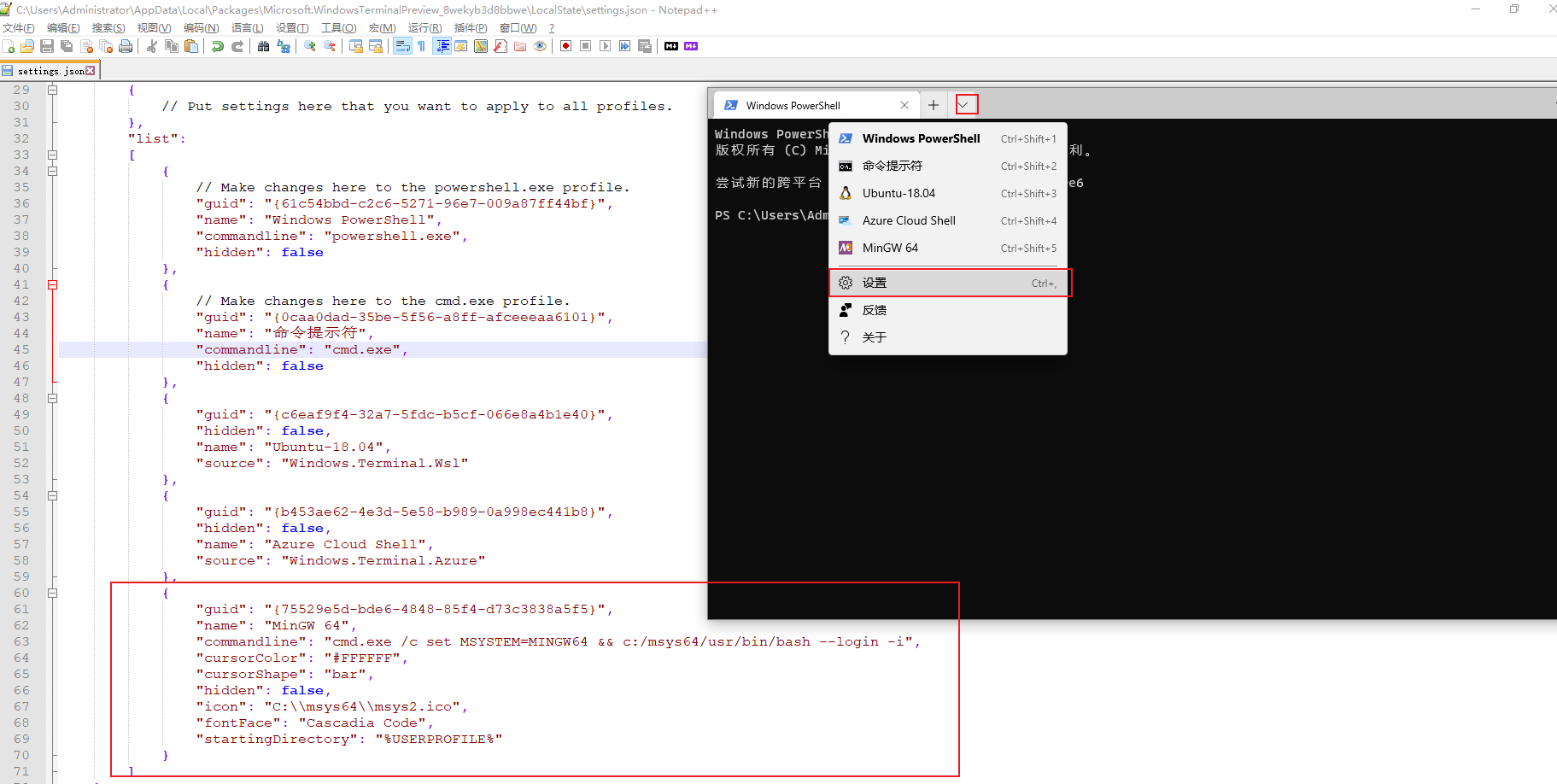The width and height of the screenshot is (1557, 784).
Task: Toggle word wrap in the toolbar
Action: coord(401,46)
